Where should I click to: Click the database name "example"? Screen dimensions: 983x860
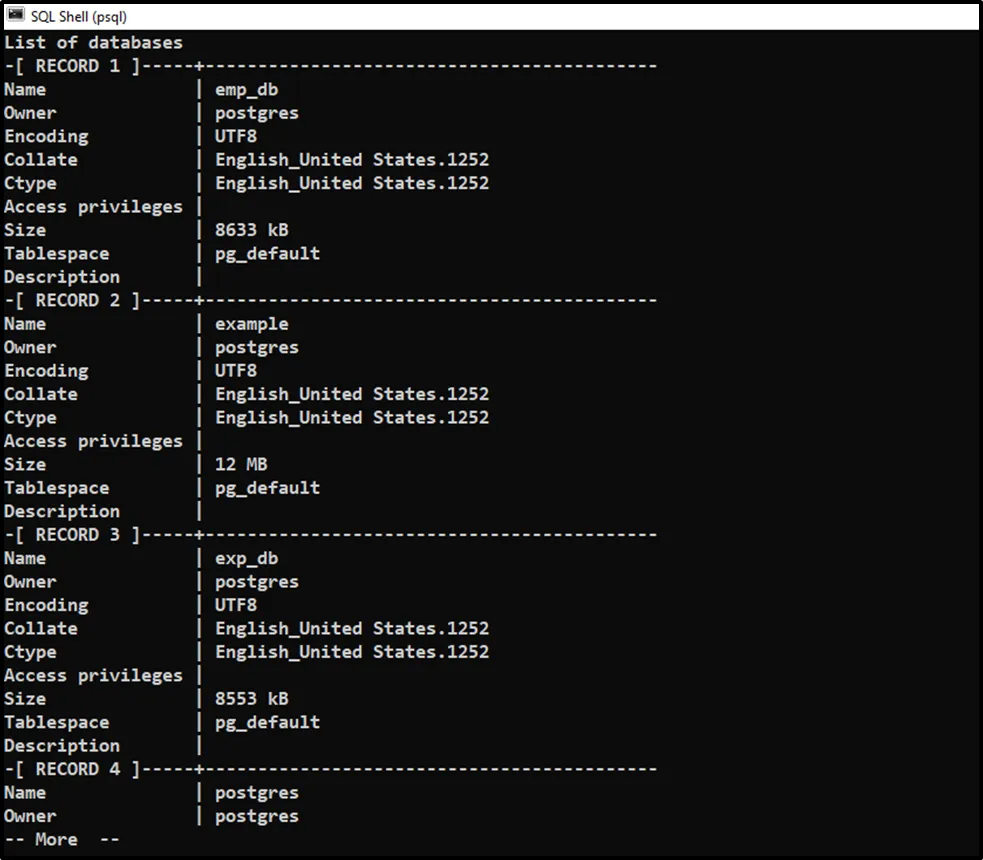(x=252, y=324)
